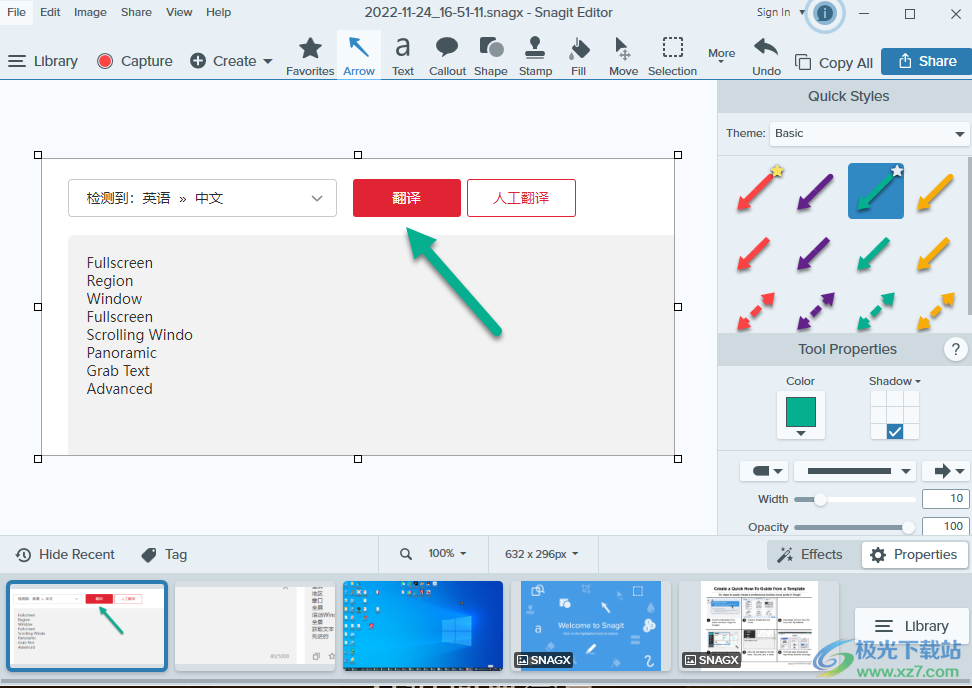
Task: Click the Undo arrow
Action: click(766, 56)
